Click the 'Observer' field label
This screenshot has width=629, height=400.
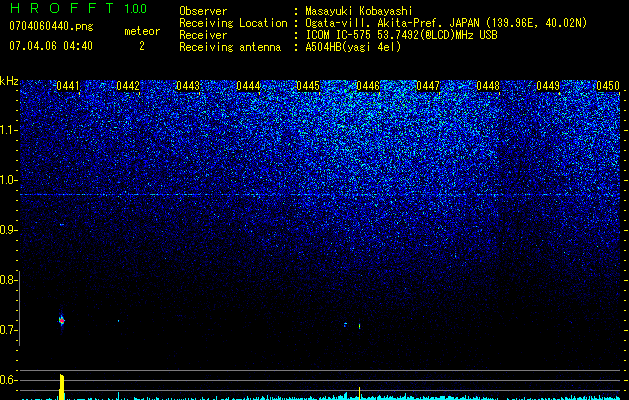click(203, 11)
